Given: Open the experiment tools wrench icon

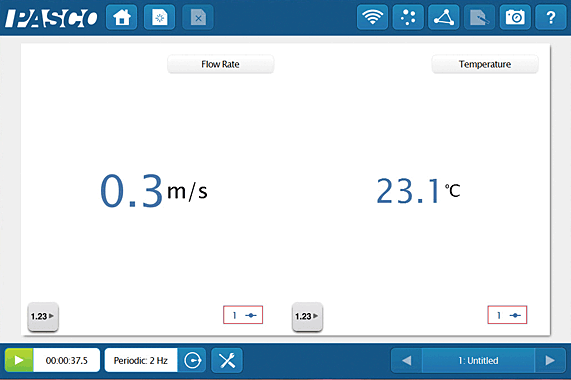Looking at the screenshot, I should [227, 360].
